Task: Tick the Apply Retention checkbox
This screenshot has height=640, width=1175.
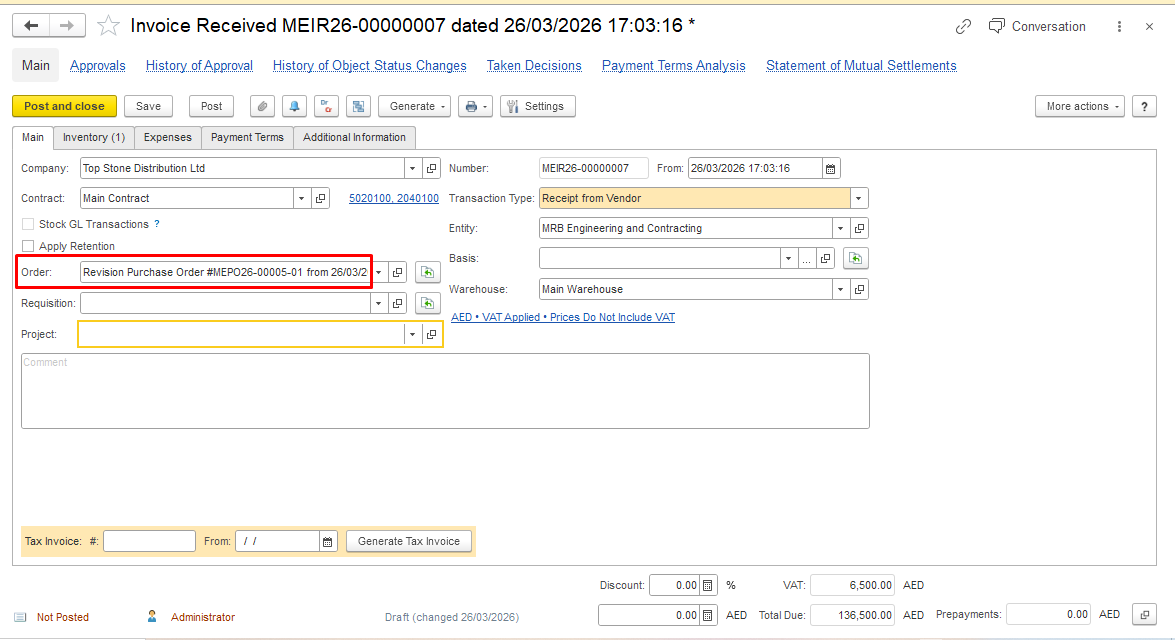Action: click(29, 246)
